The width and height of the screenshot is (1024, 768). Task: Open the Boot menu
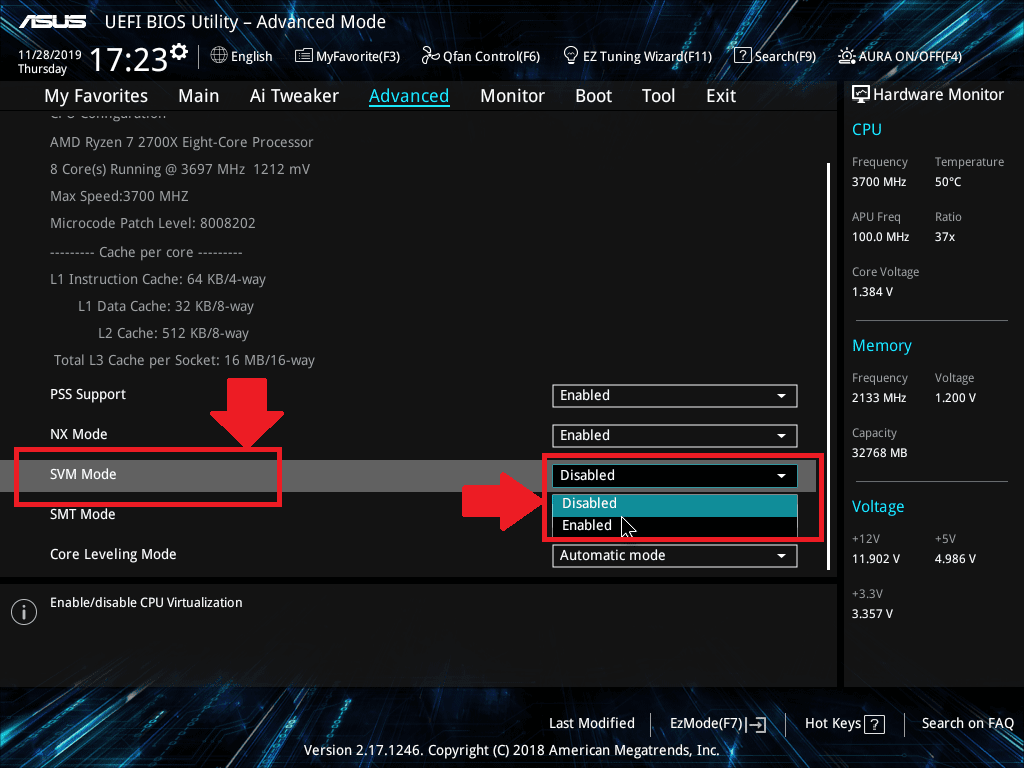[593, 95]
